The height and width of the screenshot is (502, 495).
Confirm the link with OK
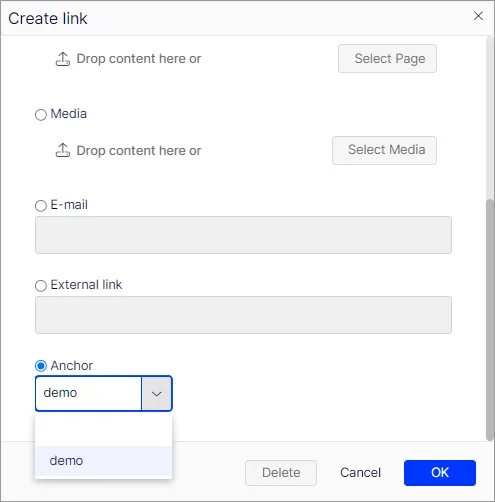[x=440, y=473]
